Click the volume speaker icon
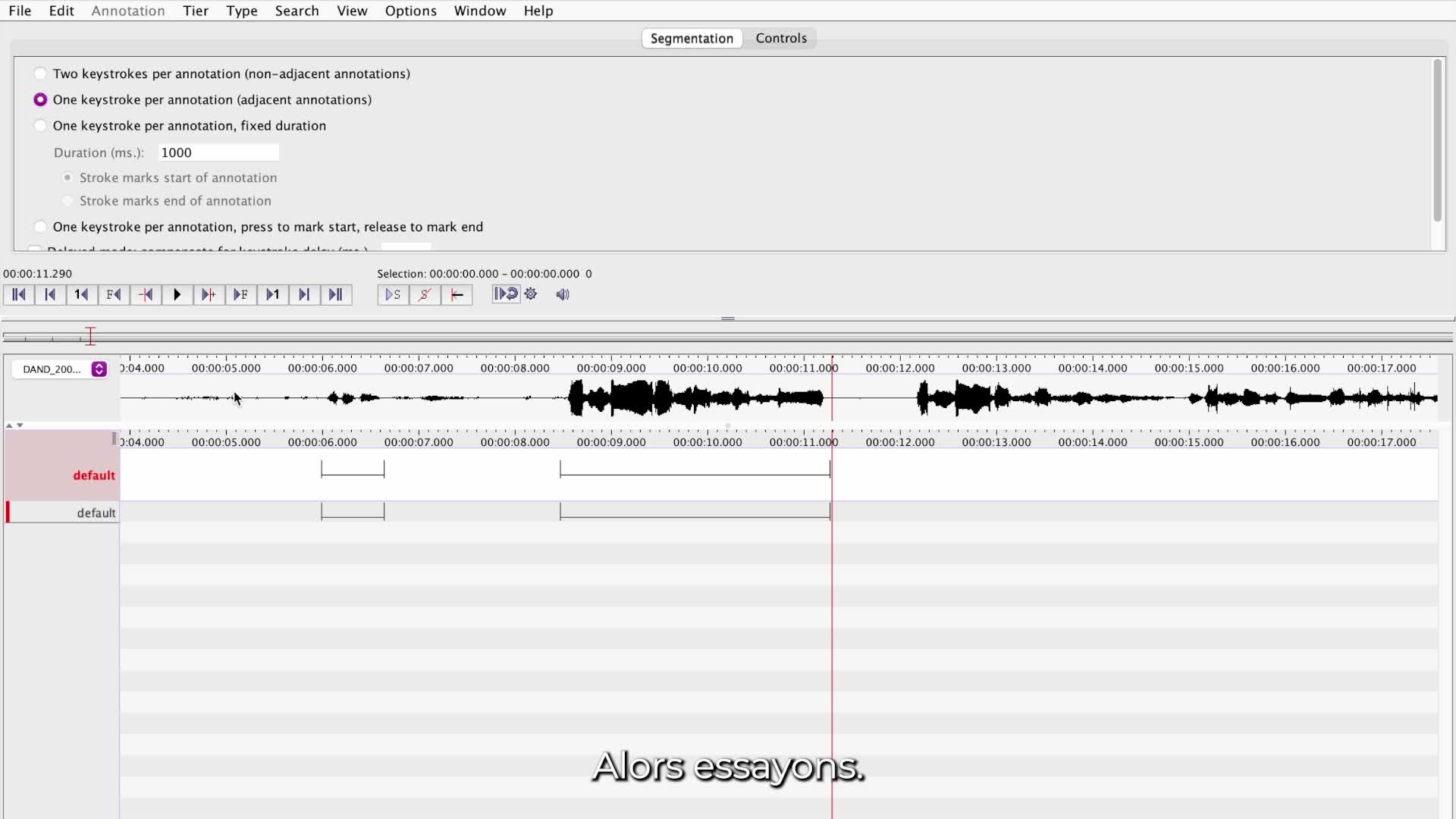Viewport: 1456px width, 819px height. 563,294
